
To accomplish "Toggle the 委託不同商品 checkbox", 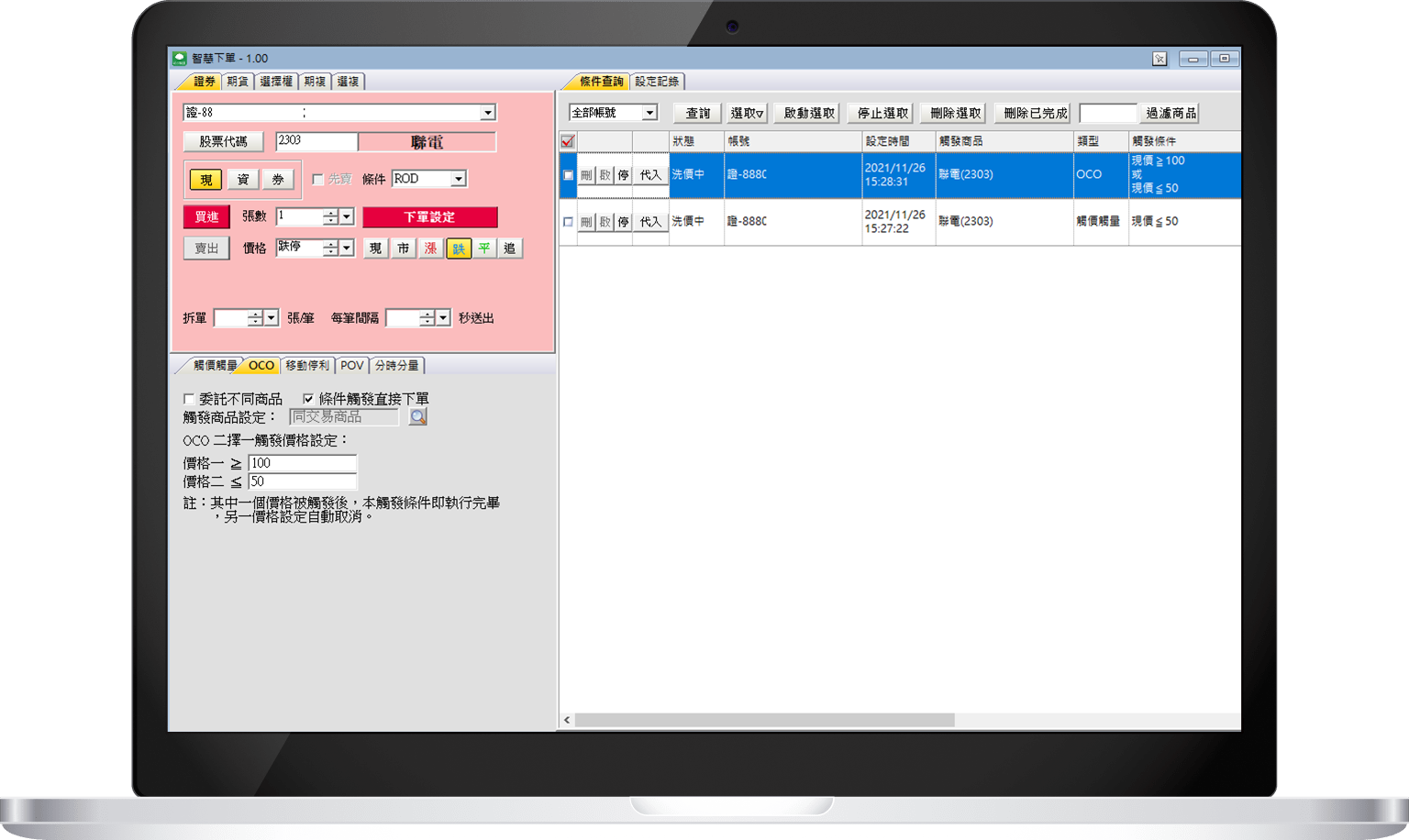I will tap(189, 399).
